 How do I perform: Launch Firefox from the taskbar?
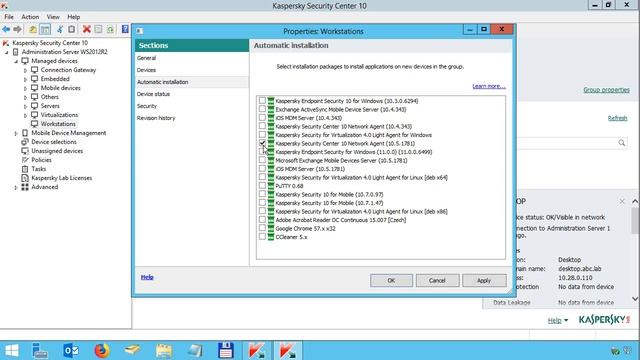[102, 351]
